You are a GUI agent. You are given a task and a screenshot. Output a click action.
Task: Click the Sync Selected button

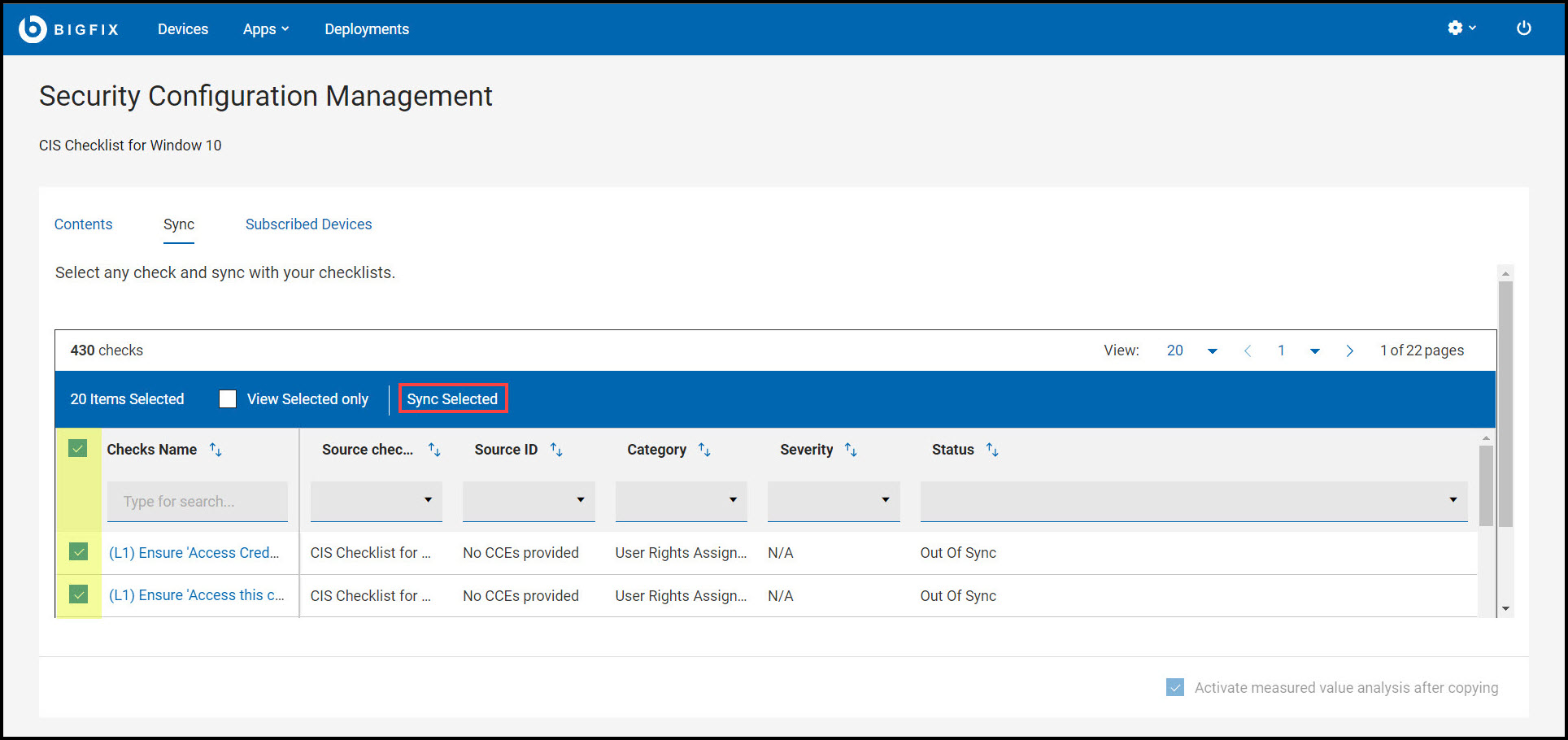452,398
